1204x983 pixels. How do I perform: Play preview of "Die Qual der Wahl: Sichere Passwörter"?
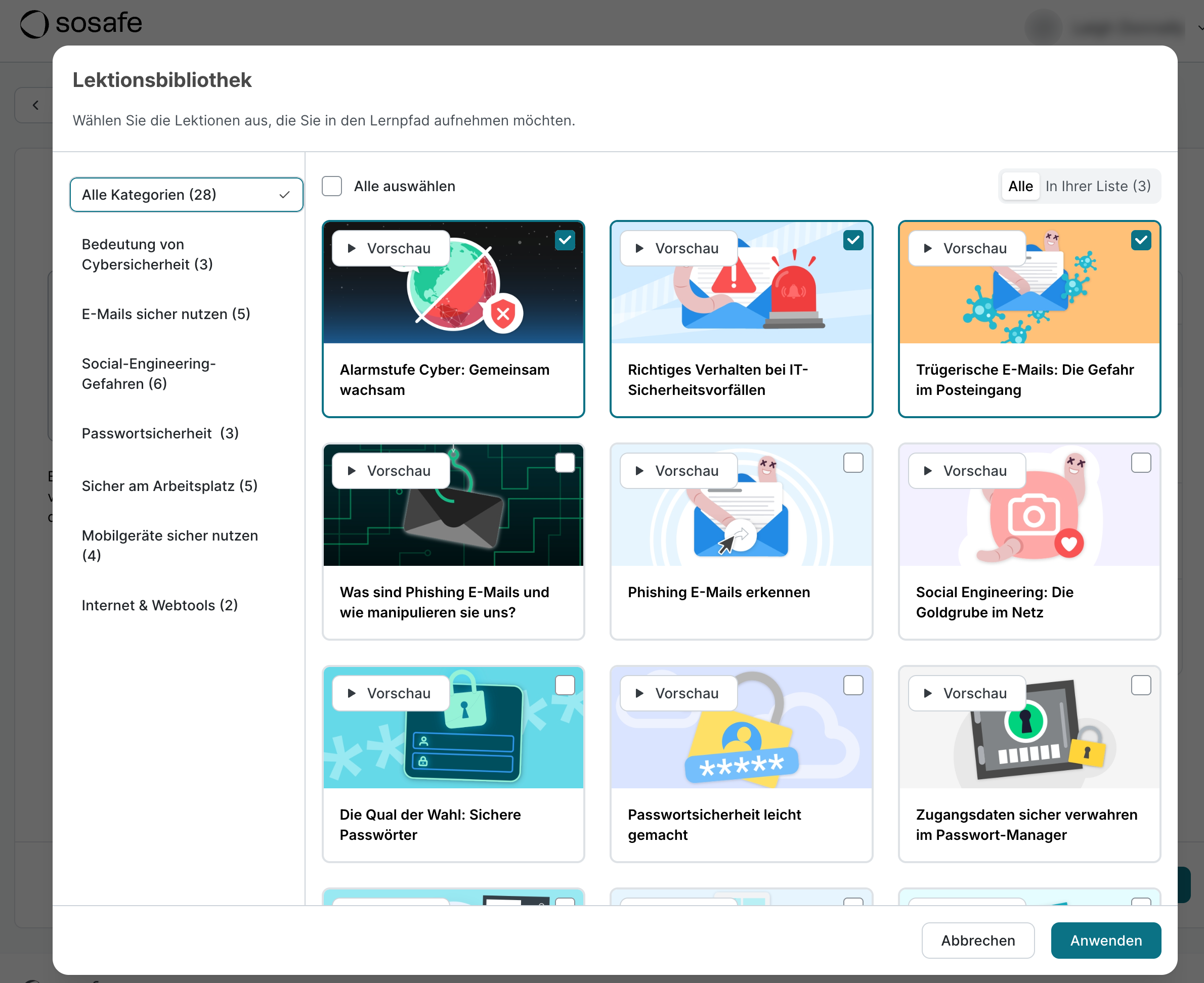tap(390, 693)
